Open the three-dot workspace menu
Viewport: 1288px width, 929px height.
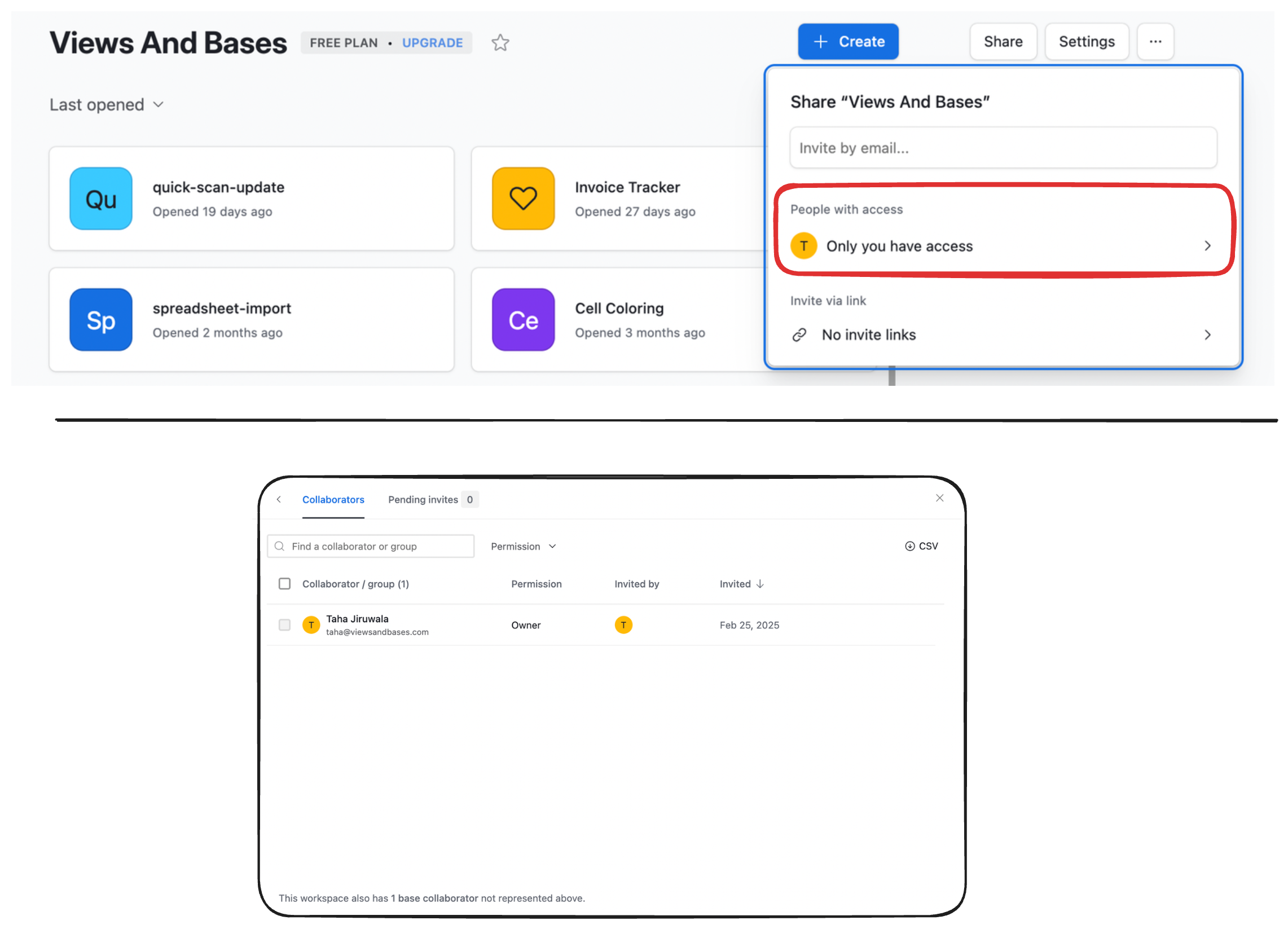[1155, 41]
